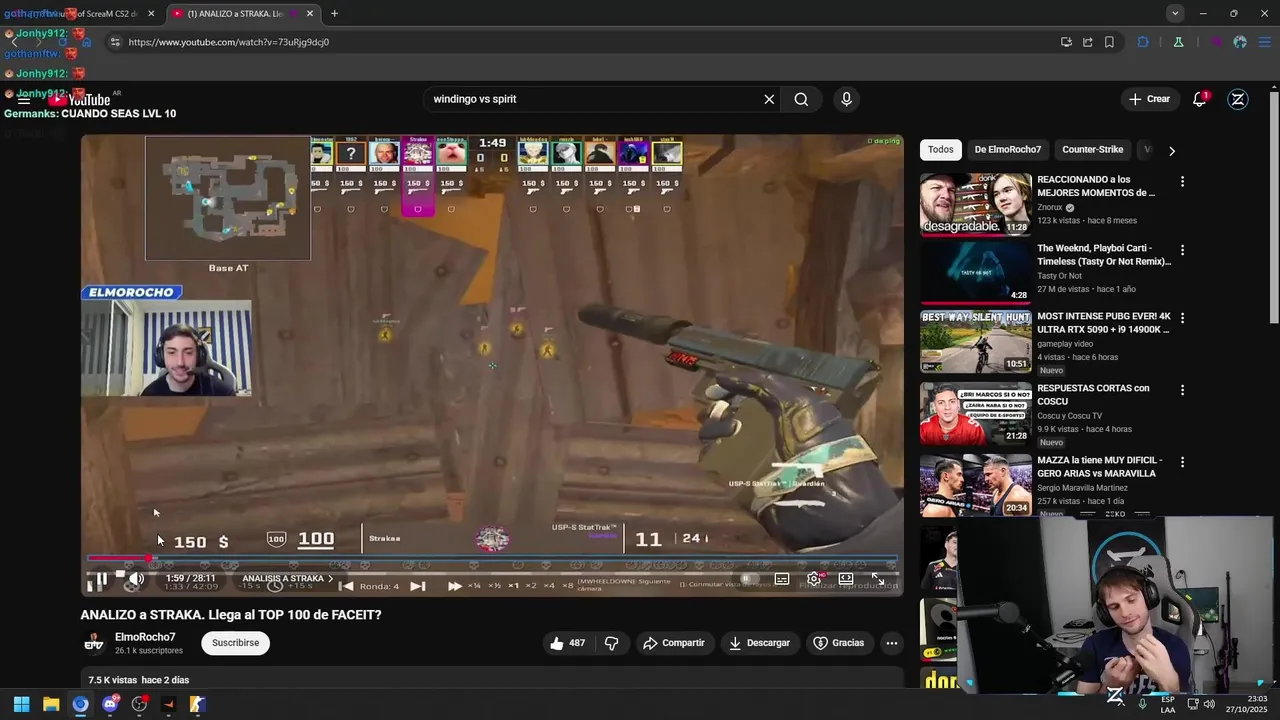Pause the video
The height and width of the screenshot is (720, 1280).
(x=99, y=579)
